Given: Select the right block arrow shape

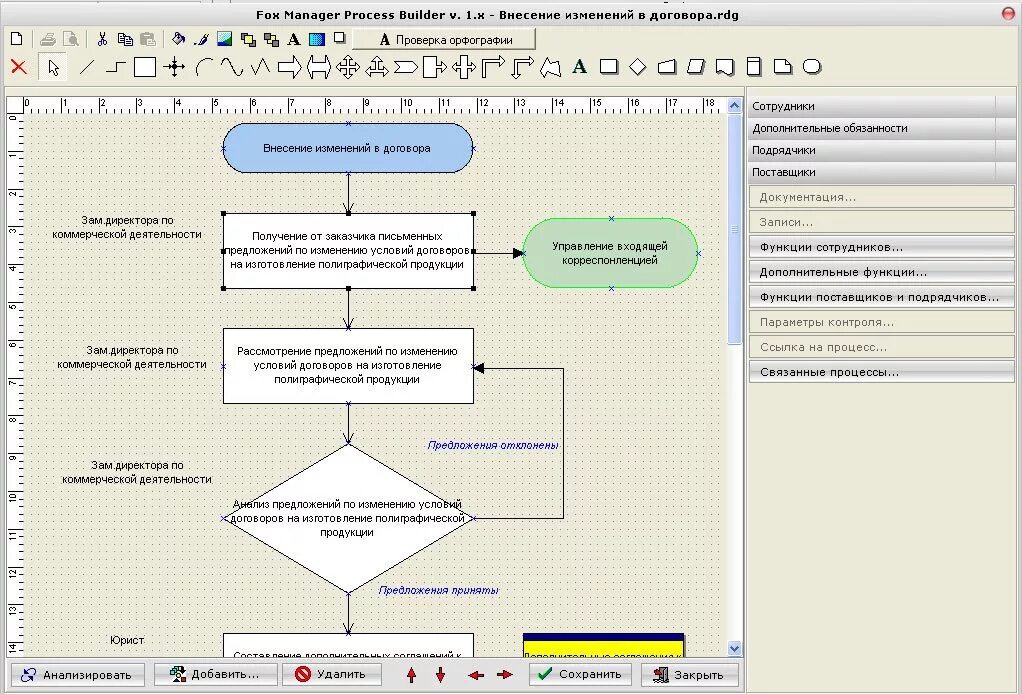Looking at the screenshot, I should pyautogui.click(x=289, y=66).
